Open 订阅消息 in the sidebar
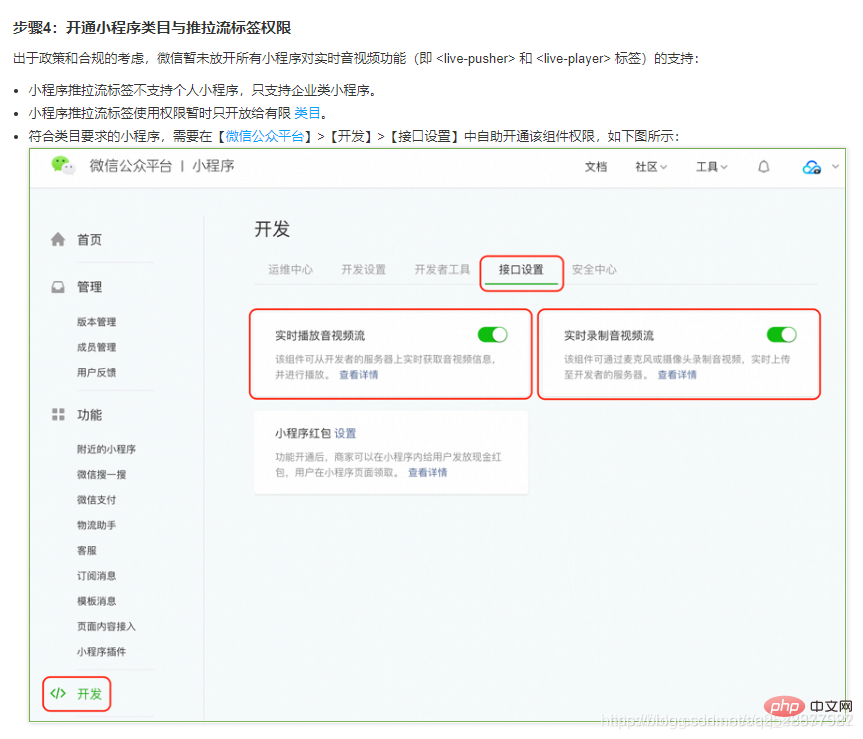This screenshot has width=863, height=739. tap(96, 576)
